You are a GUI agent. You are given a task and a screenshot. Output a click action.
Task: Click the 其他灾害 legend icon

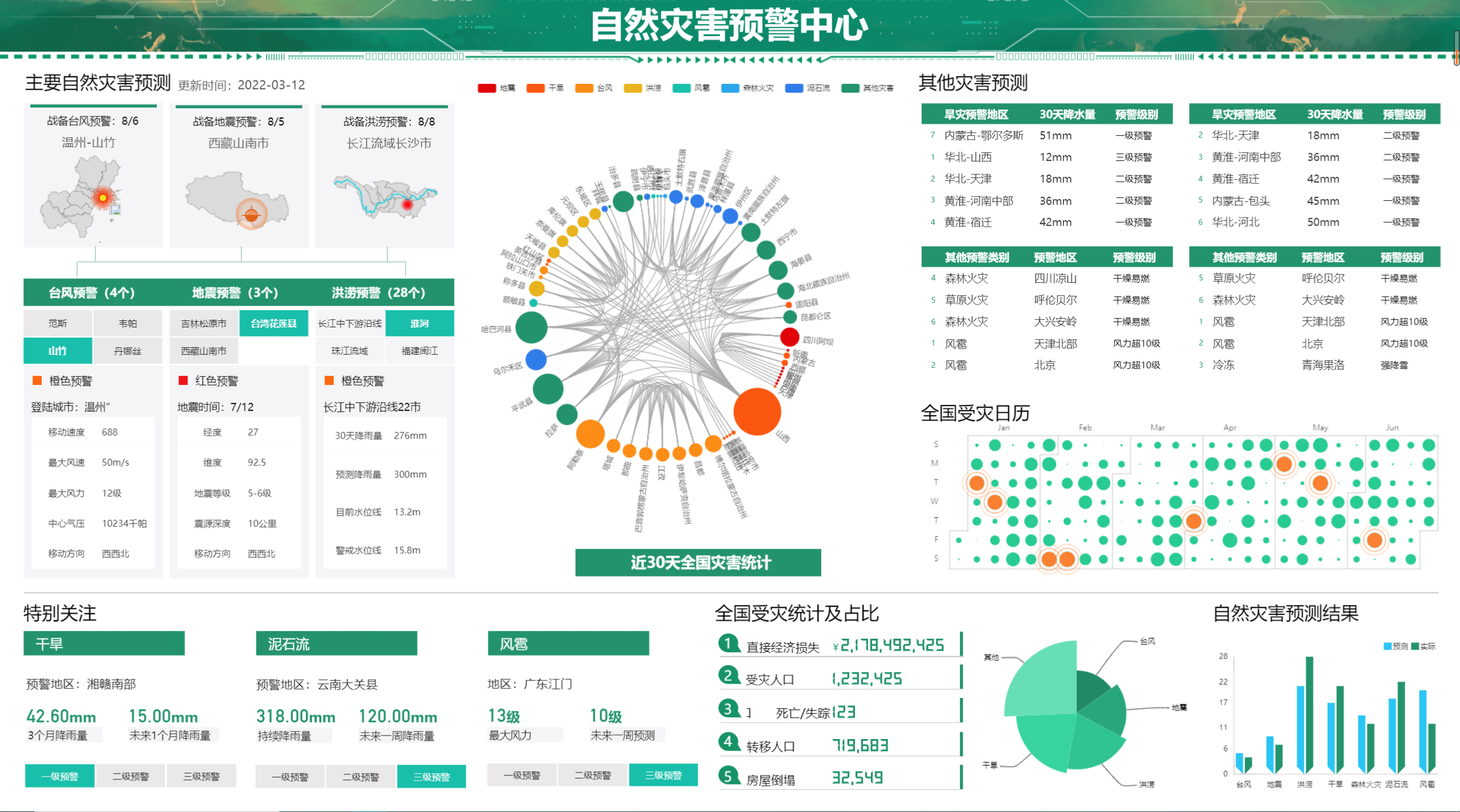(852, 88)
